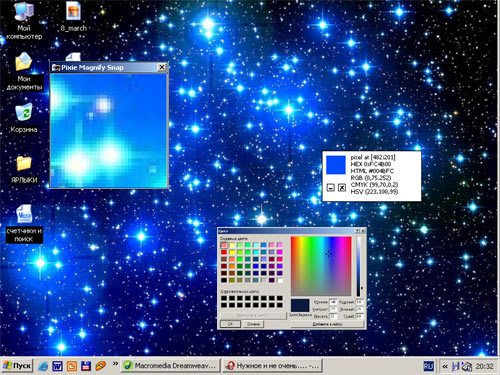Image resolution: width=500 pixels, height=375 pixels.
Task: Click the Pixie Magnify Snap title bar icon
Action: [x=55, y=68]
